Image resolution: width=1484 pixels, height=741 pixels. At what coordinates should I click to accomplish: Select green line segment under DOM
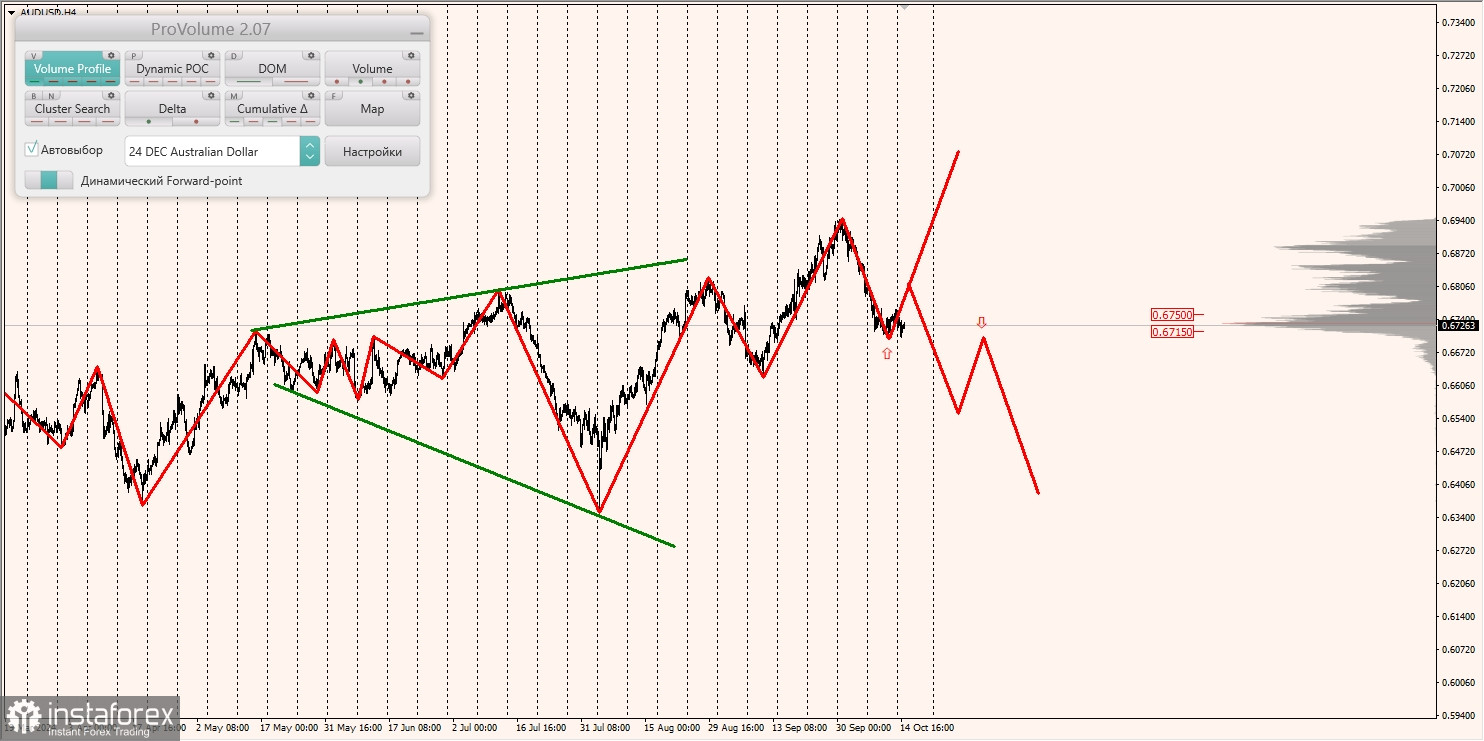point(249,81)
